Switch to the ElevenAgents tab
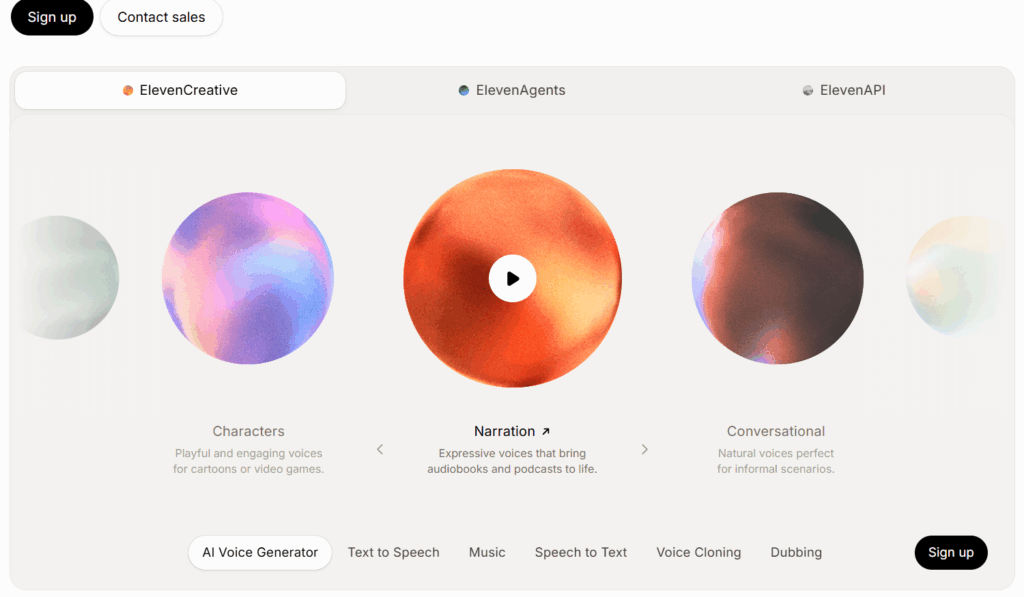The image size is (1024, 597). [x=512, y=90]
